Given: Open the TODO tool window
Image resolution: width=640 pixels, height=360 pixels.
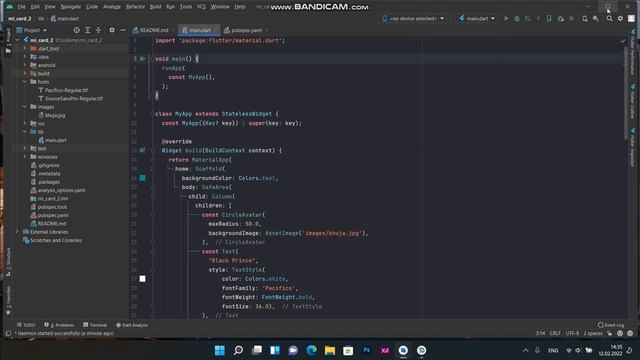Looking at the screenshot, I should coord(27,325).
